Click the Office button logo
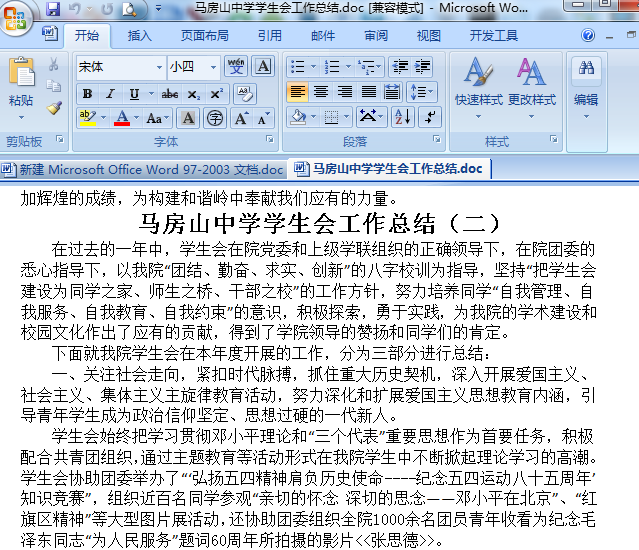Image resolution: width=639 pixels, height=550 pixels. point(15,18)
